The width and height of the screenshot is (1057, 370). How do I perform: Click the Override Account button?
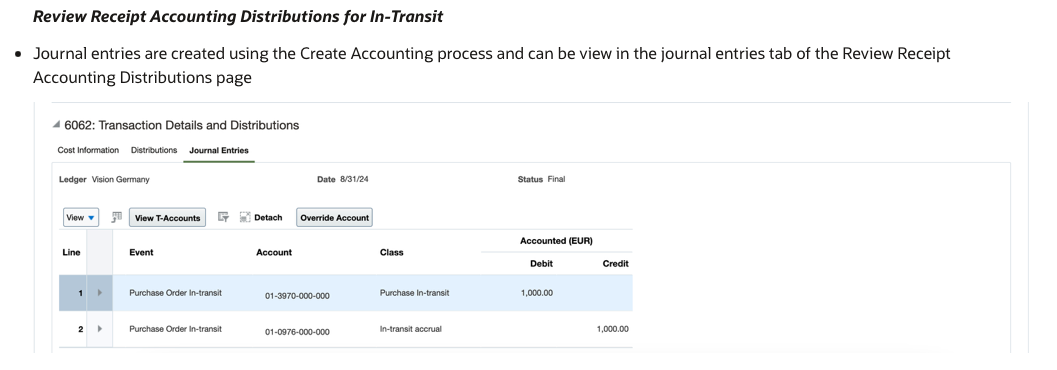coord(334,218)
